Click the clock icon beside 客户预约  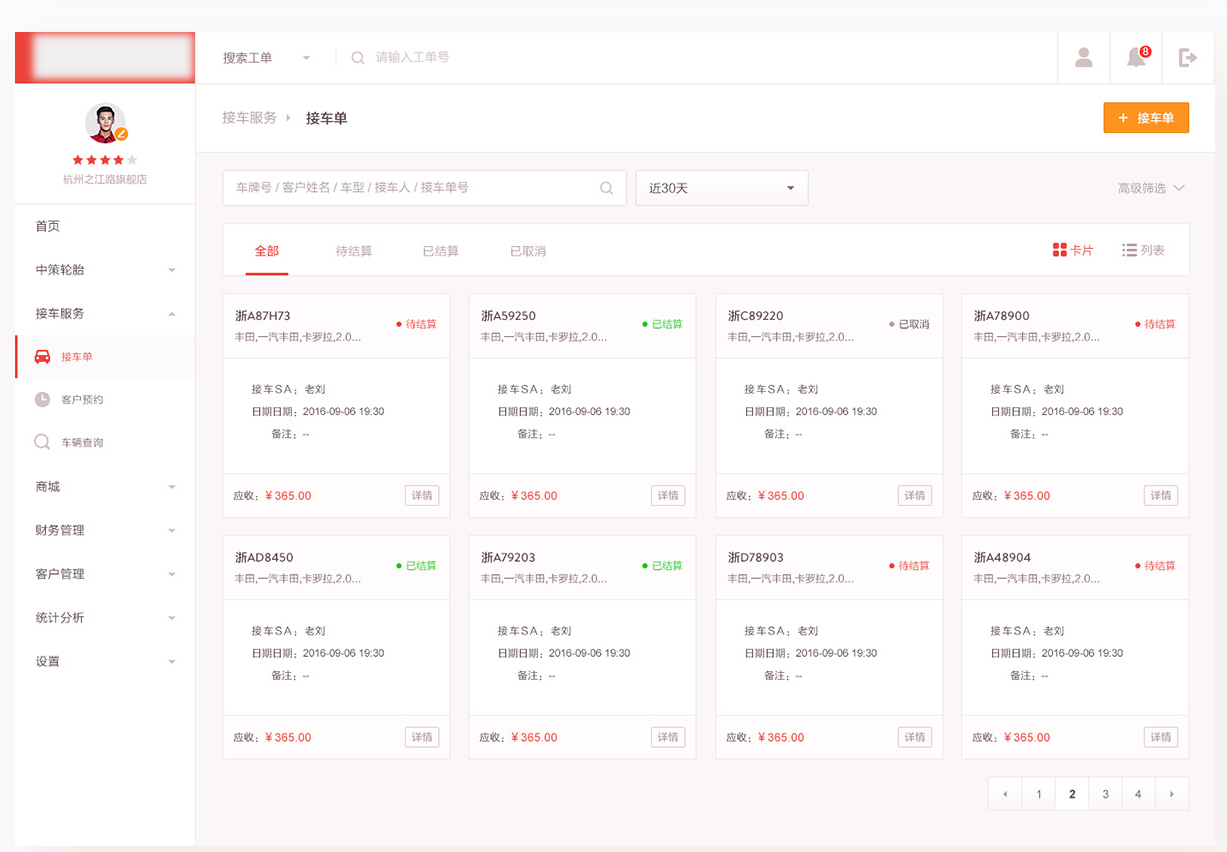(43, 400)
